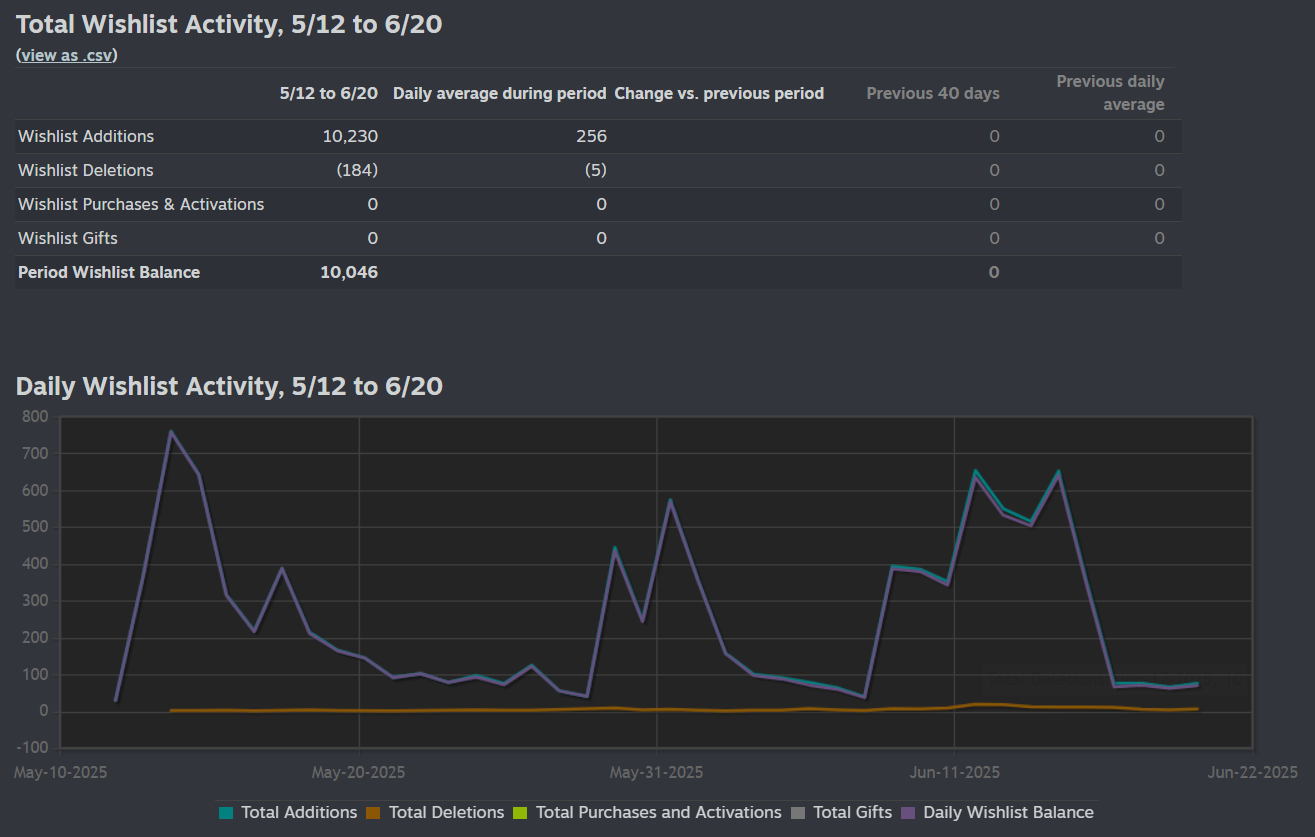1315x837 pixels.
Task: Click the gray Total Gifts legend swatch
Action: pos(798,813)
